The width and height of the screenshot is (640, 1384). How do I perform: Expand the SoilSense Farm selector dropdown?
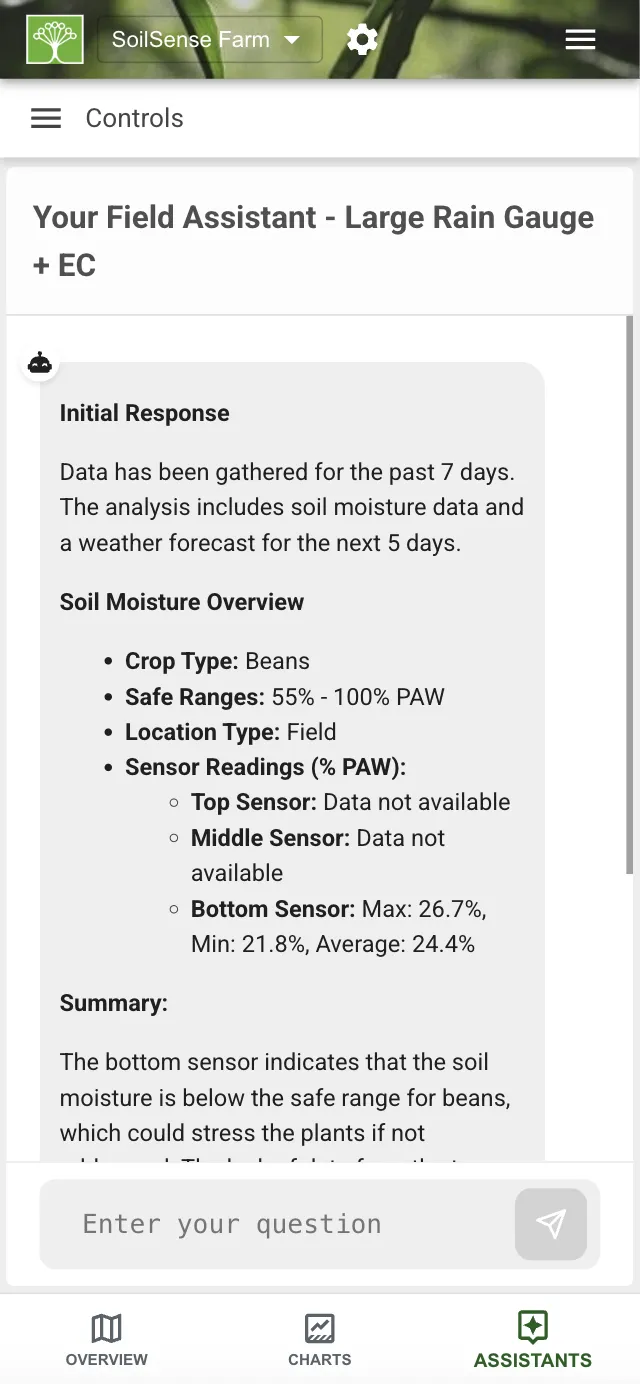[209, 39]
